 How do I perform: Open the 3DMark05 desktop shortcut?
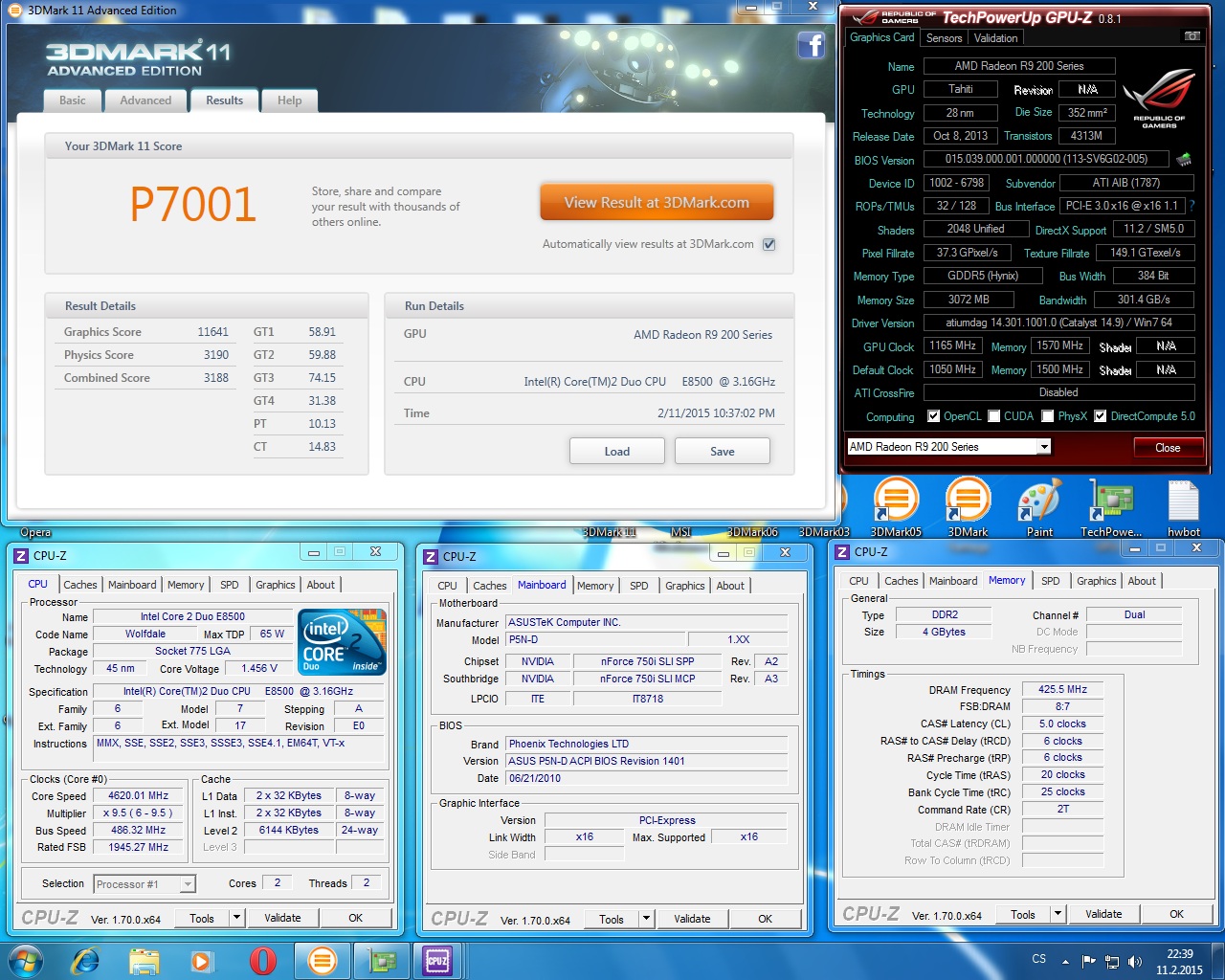click(x=896, y=507)
